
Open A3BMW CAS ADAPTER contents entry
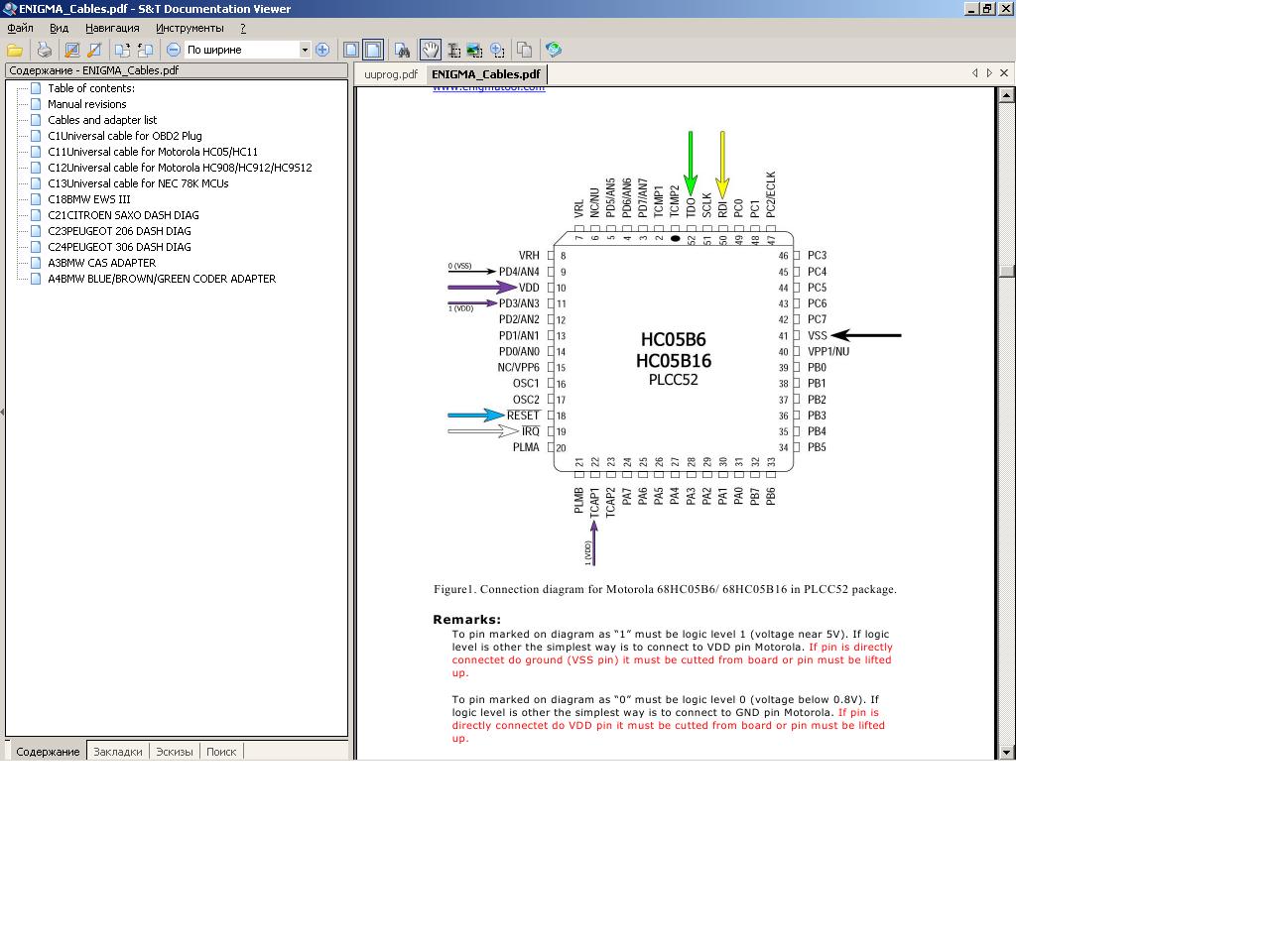point(101,263)
